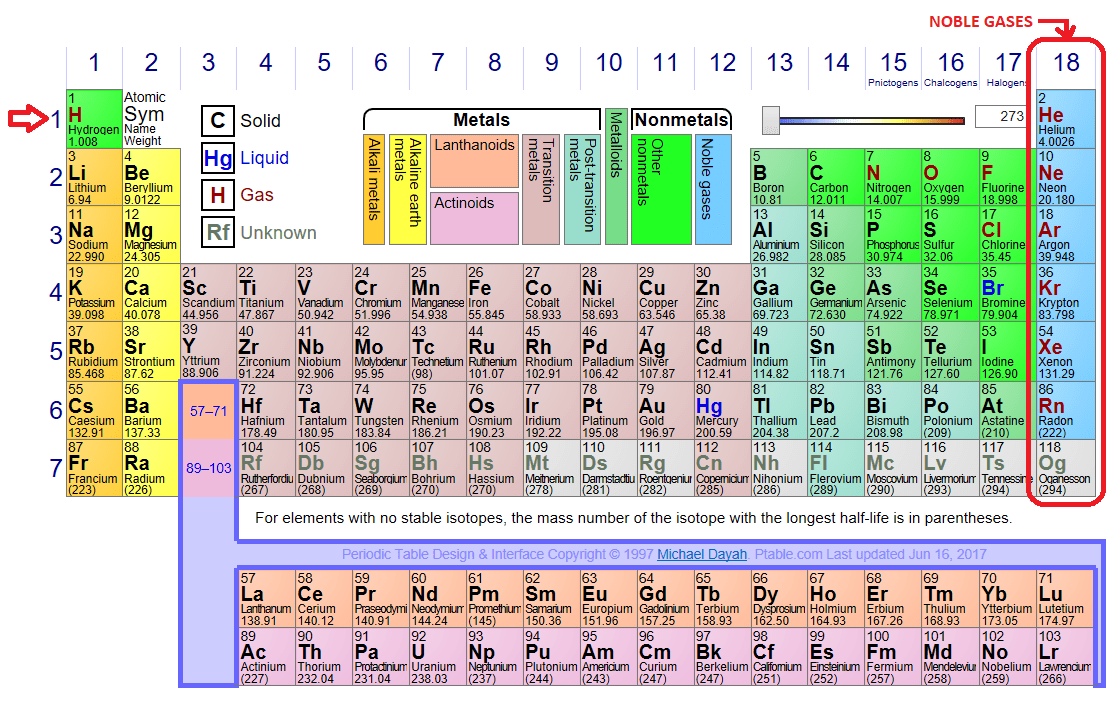Select the Solid state legend box C

pos(217,120)
